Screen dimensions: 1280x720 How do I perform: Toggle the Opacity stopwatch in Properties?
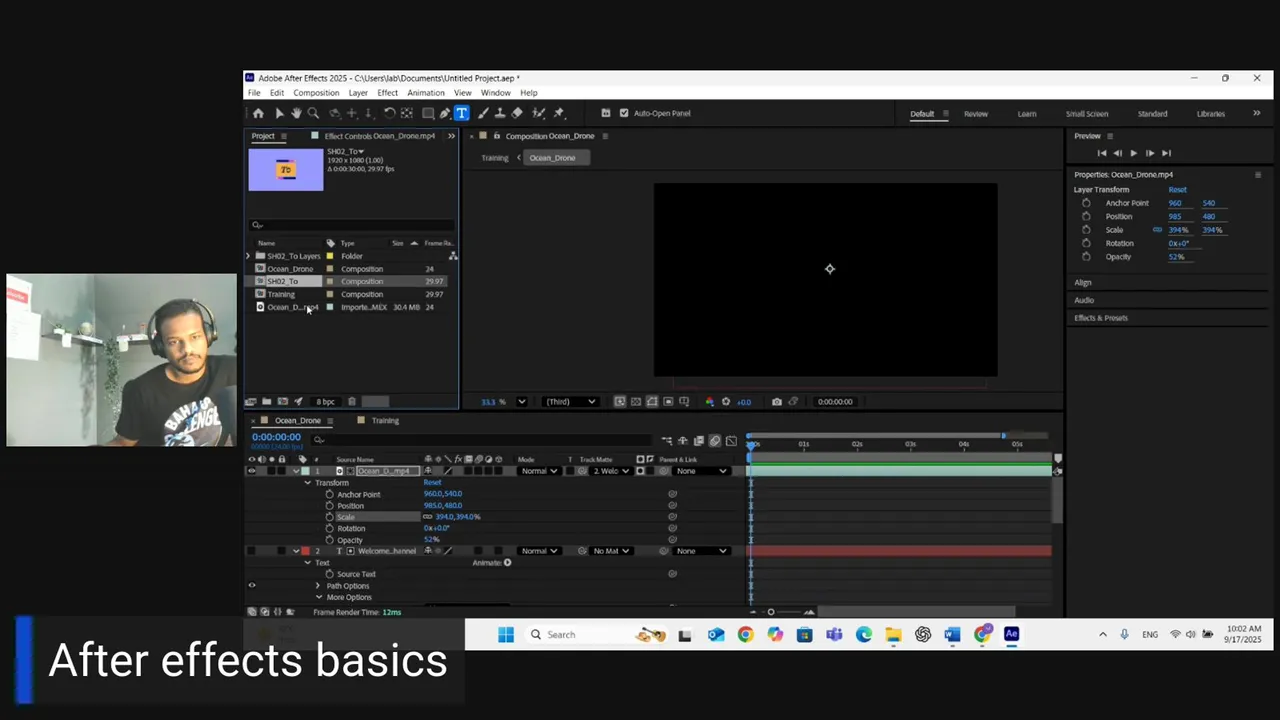pyautogui.click(x=1086, y=257)
